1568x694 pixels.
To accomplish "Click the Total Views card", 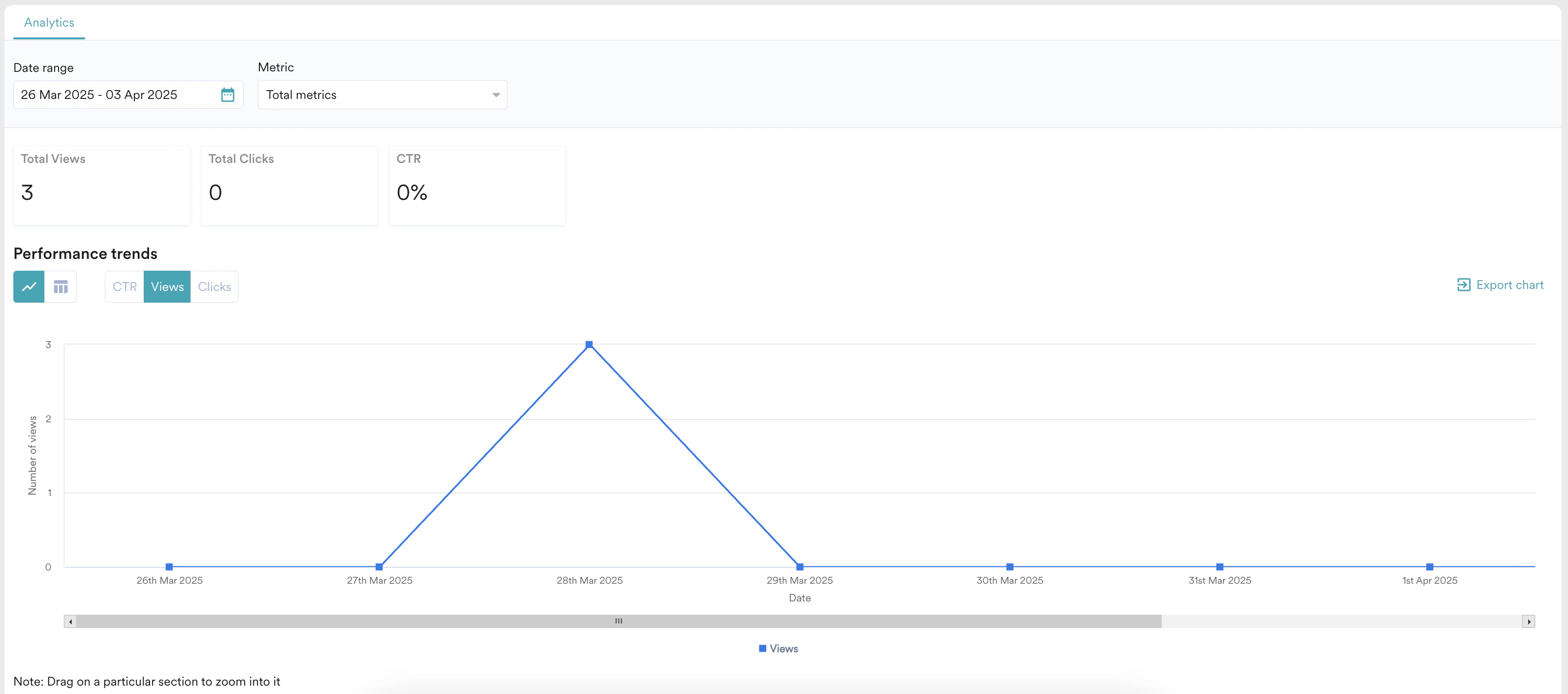I will (x=102, y=185).
